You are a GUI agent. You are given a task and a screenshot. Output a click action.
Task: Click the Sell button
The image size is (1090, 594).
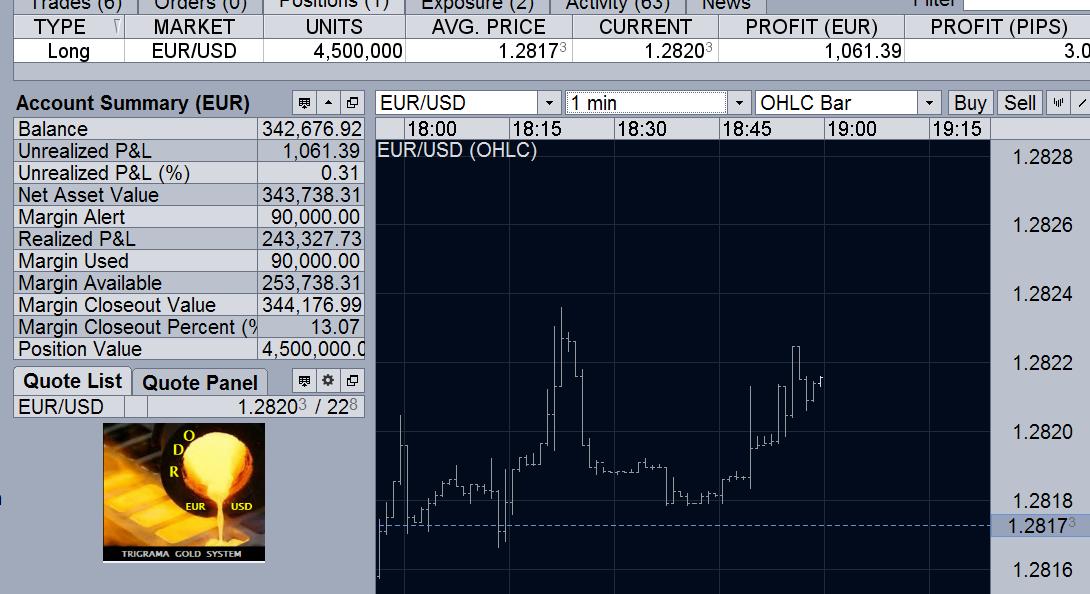point(1020,103)
